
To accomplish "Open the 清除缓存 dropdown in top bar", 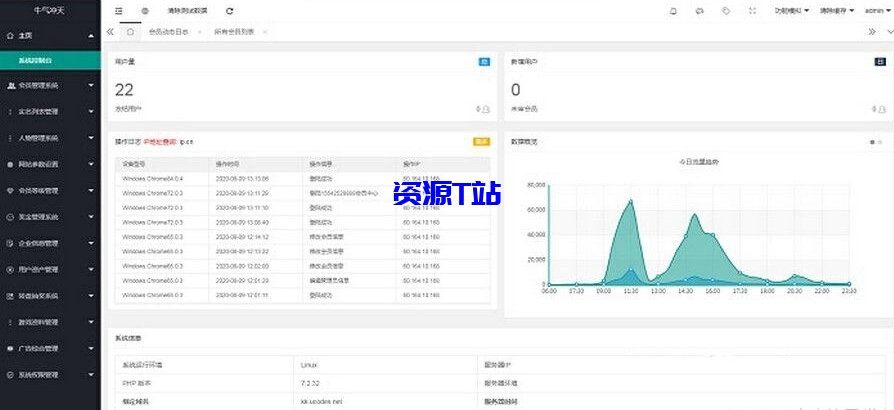I will (837, 11).
